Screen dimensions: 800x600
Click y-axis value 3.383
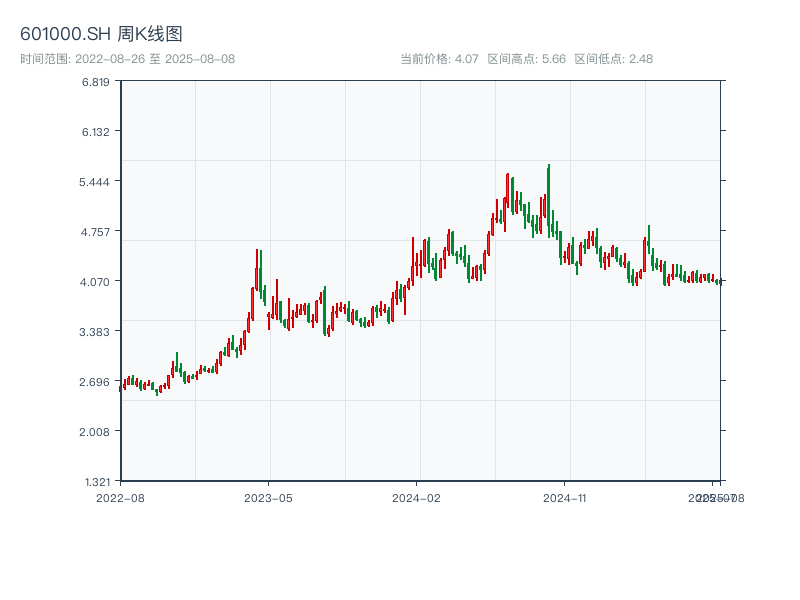[x=94, y=332]
